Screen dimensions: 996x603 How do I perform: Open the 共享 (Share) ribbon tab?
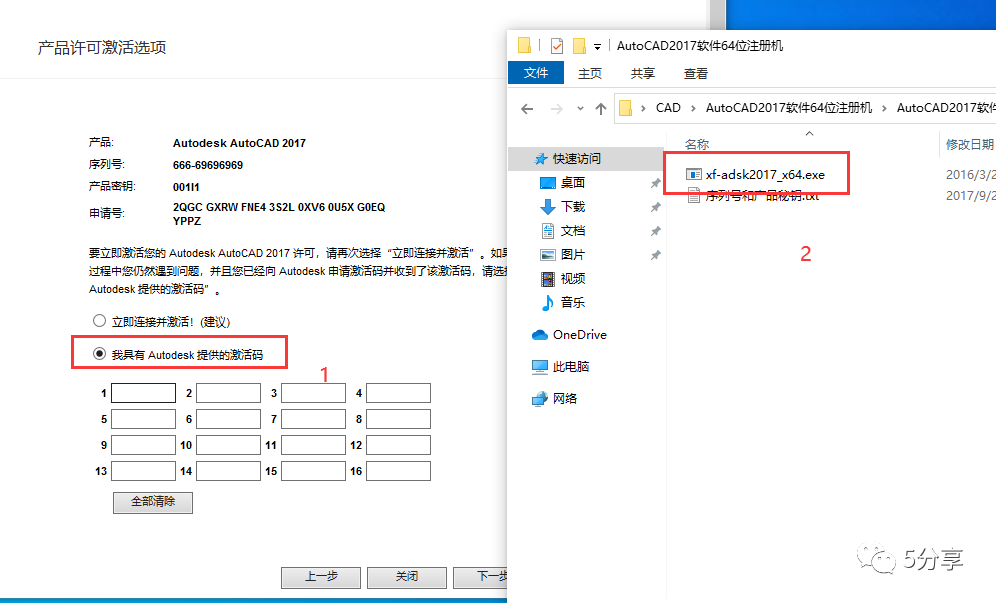click(x=642, y=74)
